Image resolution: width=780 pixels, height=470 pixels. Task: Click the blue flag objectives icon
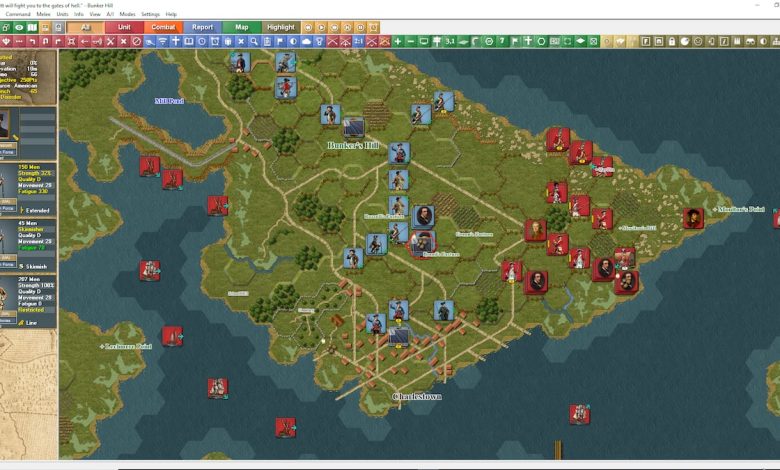tap(280, 42)
